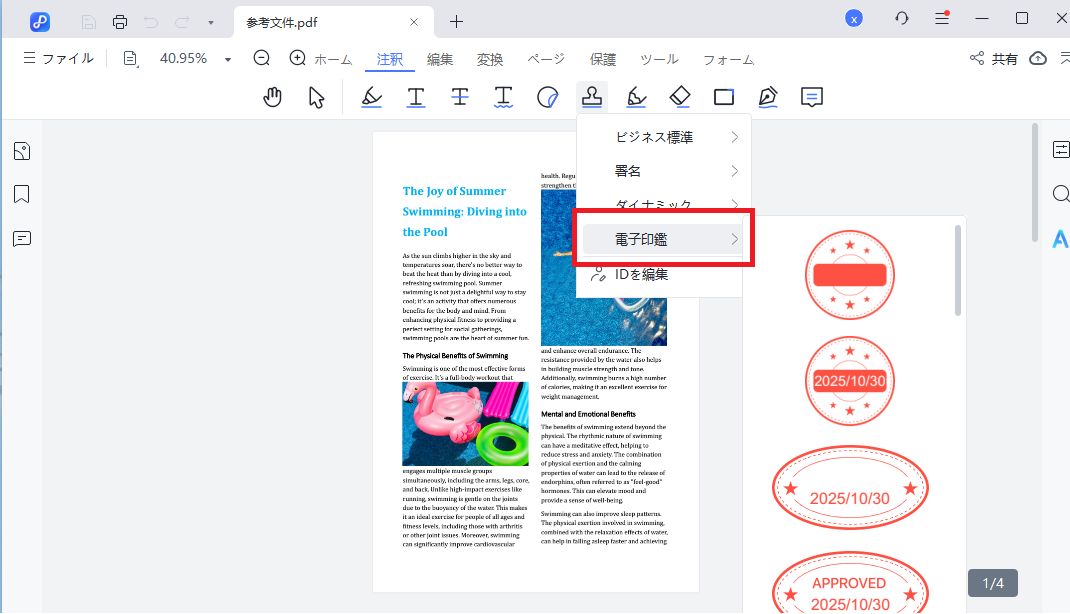
Task: Pick the strikethrough text tool
Action: (x=459, y=97)
